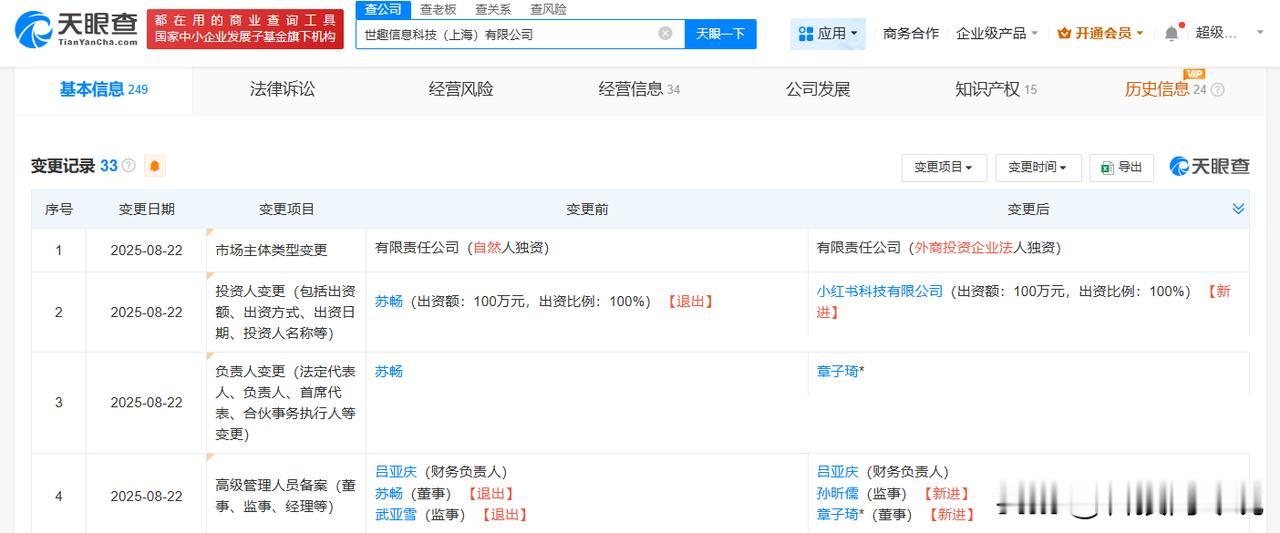Screen dimensions: 1280x533
Task: Open the 基本信息 tab
Action: tap(103, 89)
